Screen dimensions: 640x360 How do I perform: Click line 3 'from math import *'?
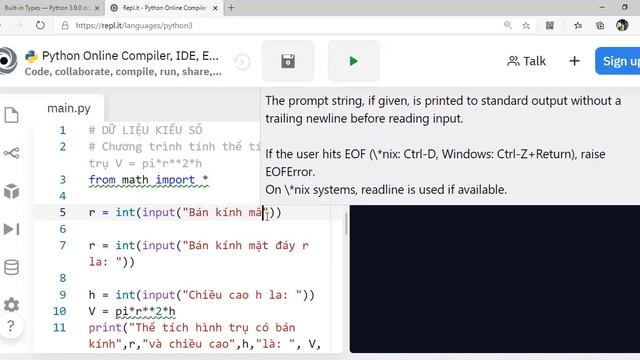tap(149, 180)
